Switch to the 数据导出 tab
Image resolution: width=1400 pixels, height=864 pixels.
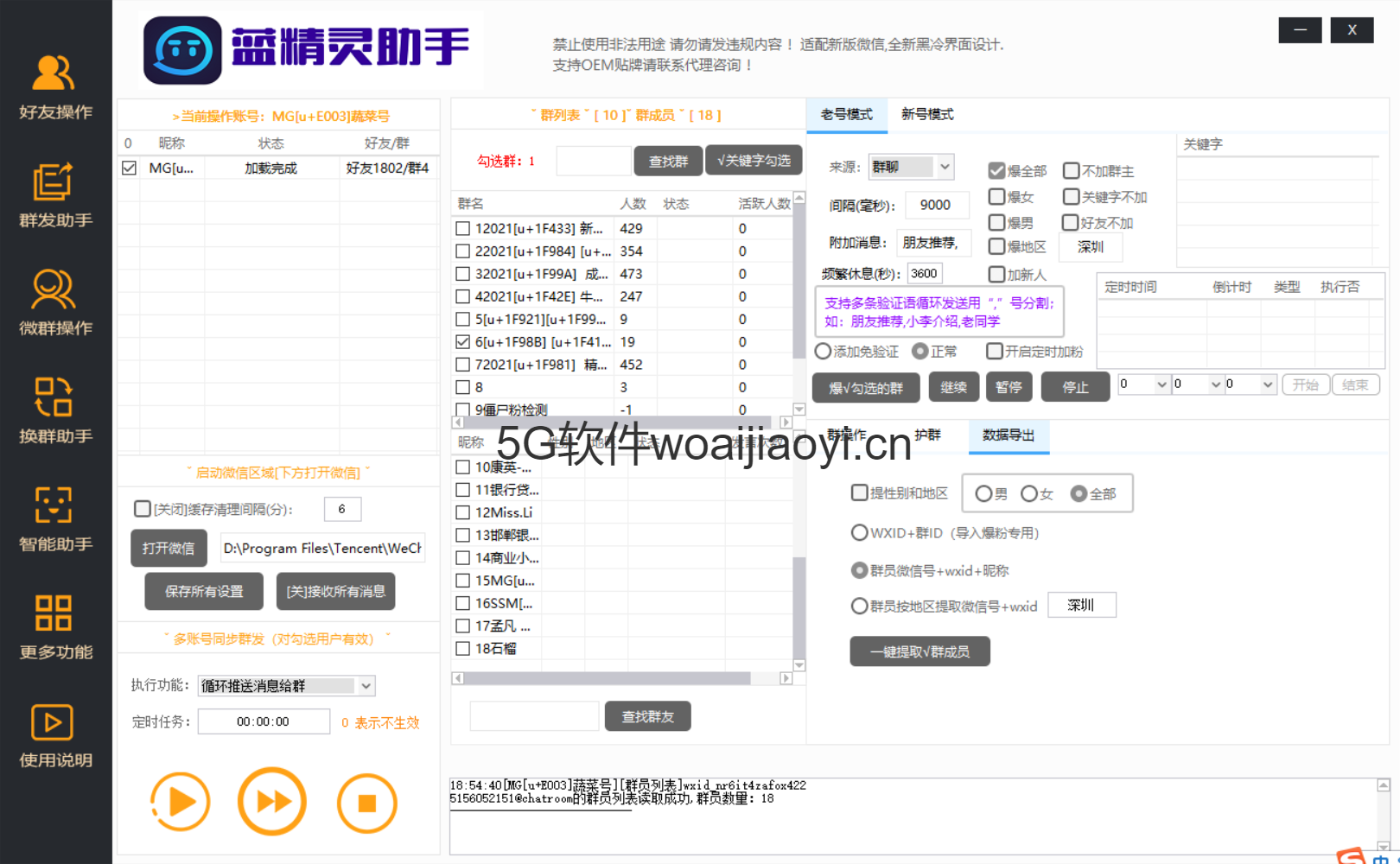(x=1009, y=435)
